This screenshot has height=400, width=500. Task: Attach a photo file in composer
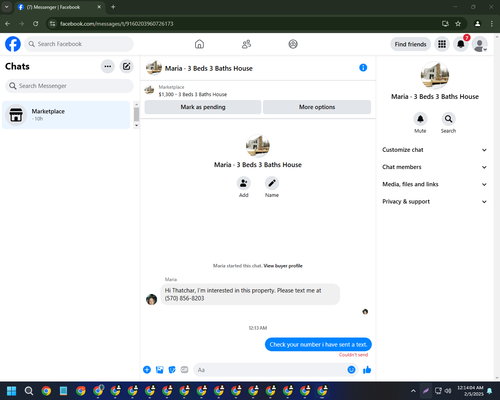(x=160, y=370)
